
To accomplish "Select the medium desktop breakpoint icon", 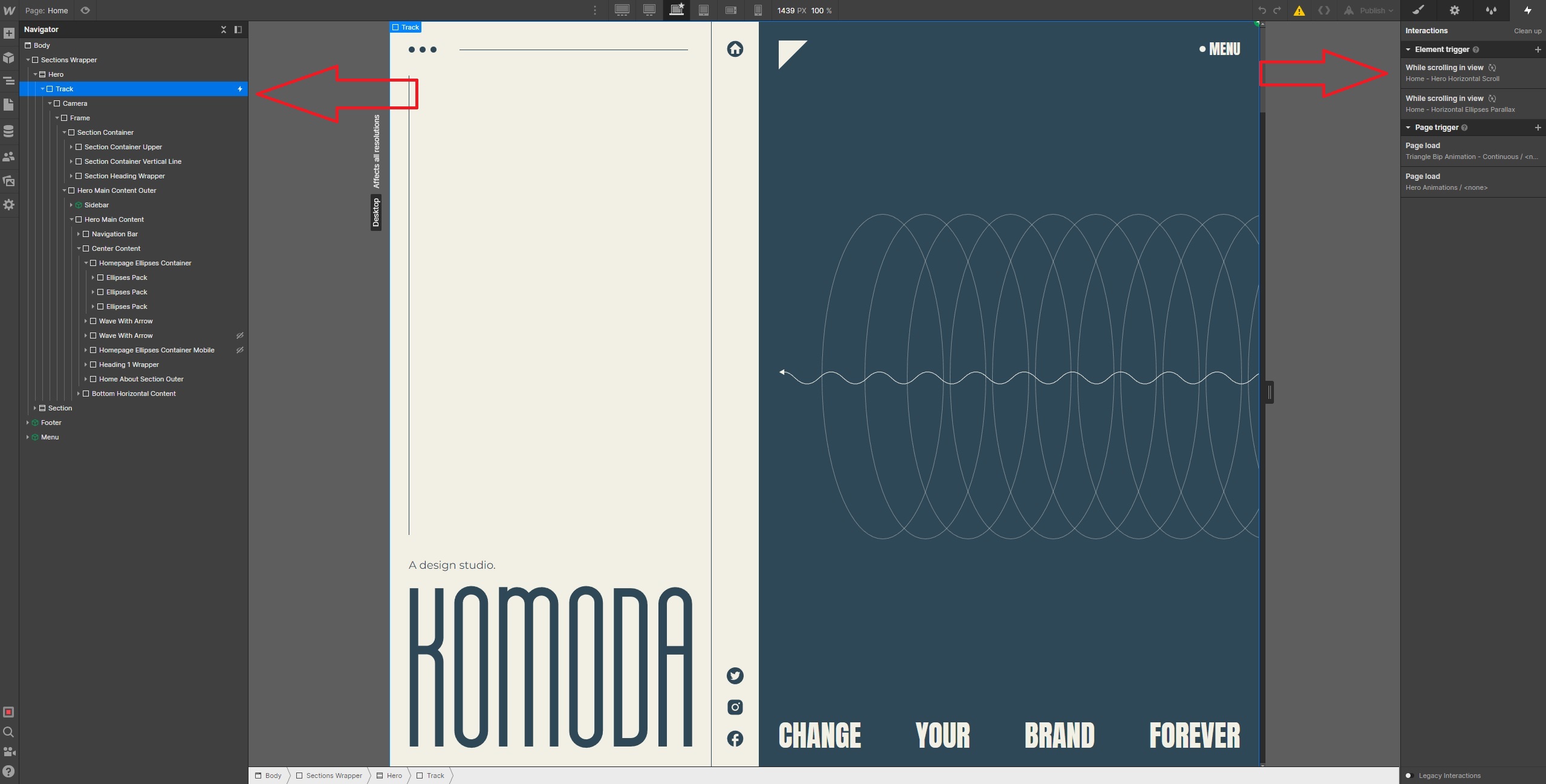I will pyautogui.click(x=649, y=10).
